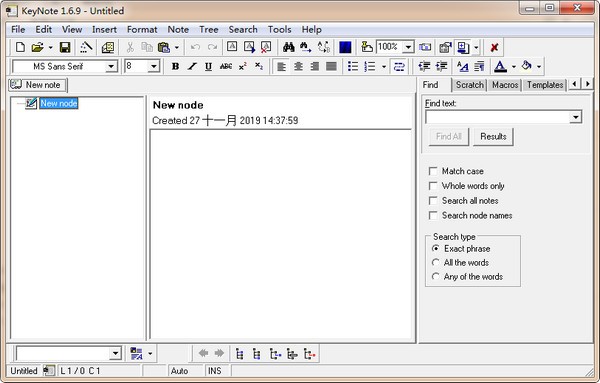
Task: Open the font size dropdown
Action: [153, 67]
